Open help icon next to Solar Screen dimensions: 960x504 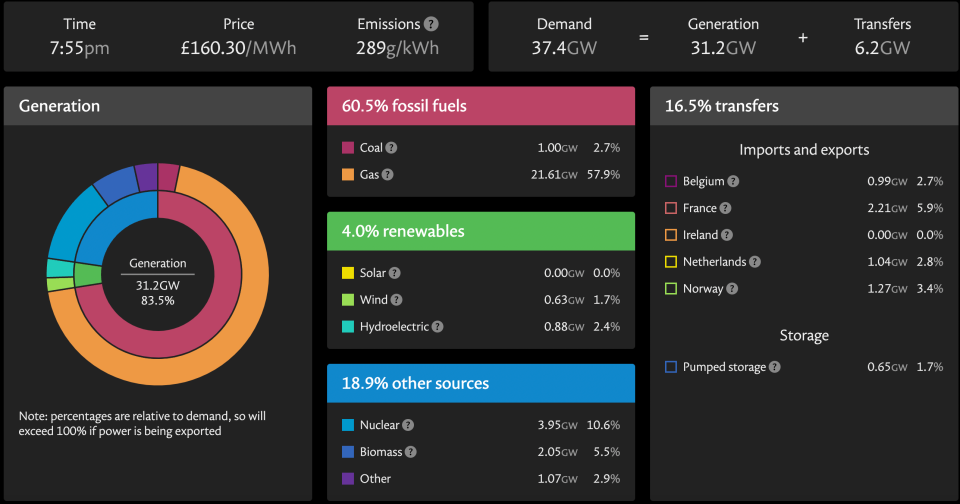(x=393, y=273)
